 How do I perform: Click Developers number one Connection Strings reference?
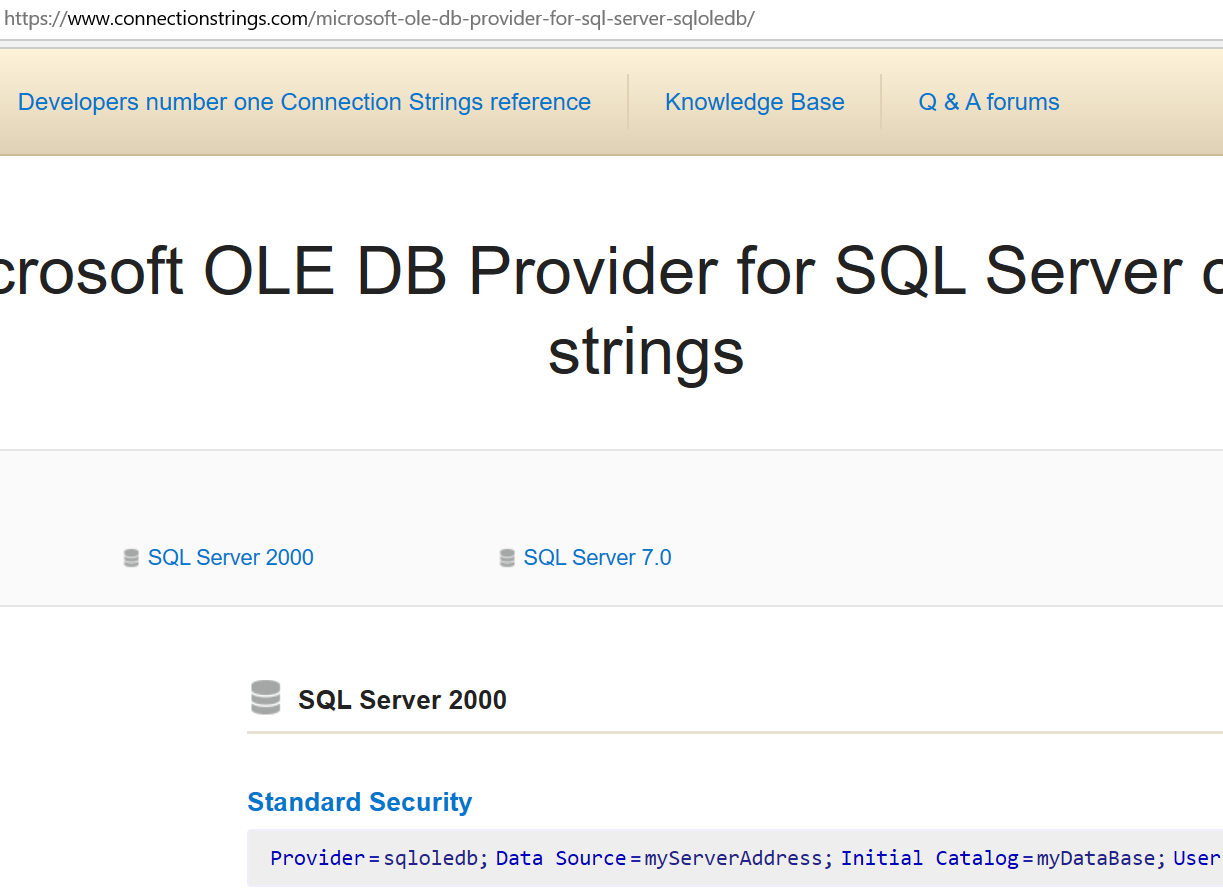(304, 102)
